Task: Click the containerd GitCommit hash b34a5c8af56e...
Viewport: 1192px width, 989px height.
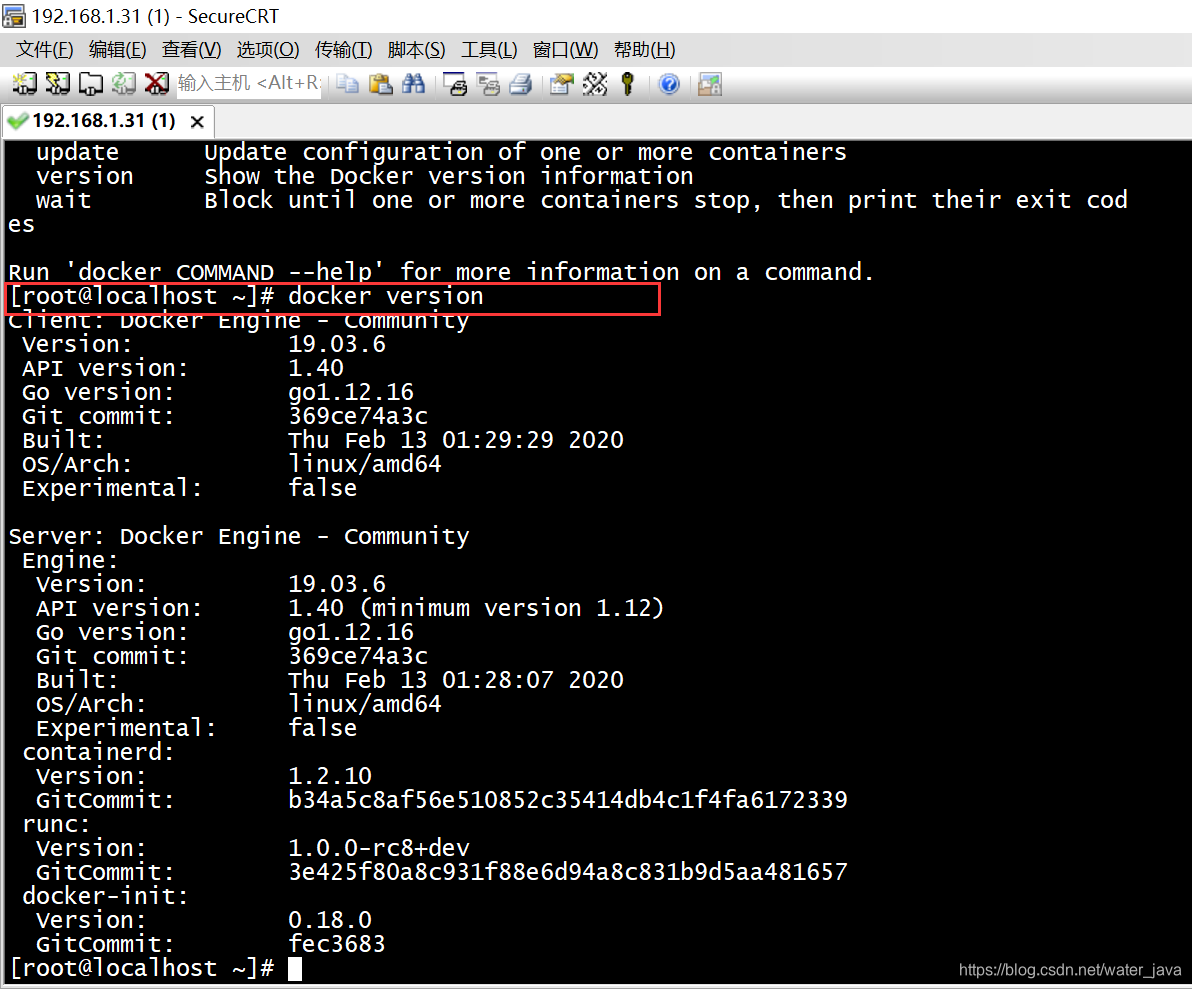Action: [x=568, y=800]
